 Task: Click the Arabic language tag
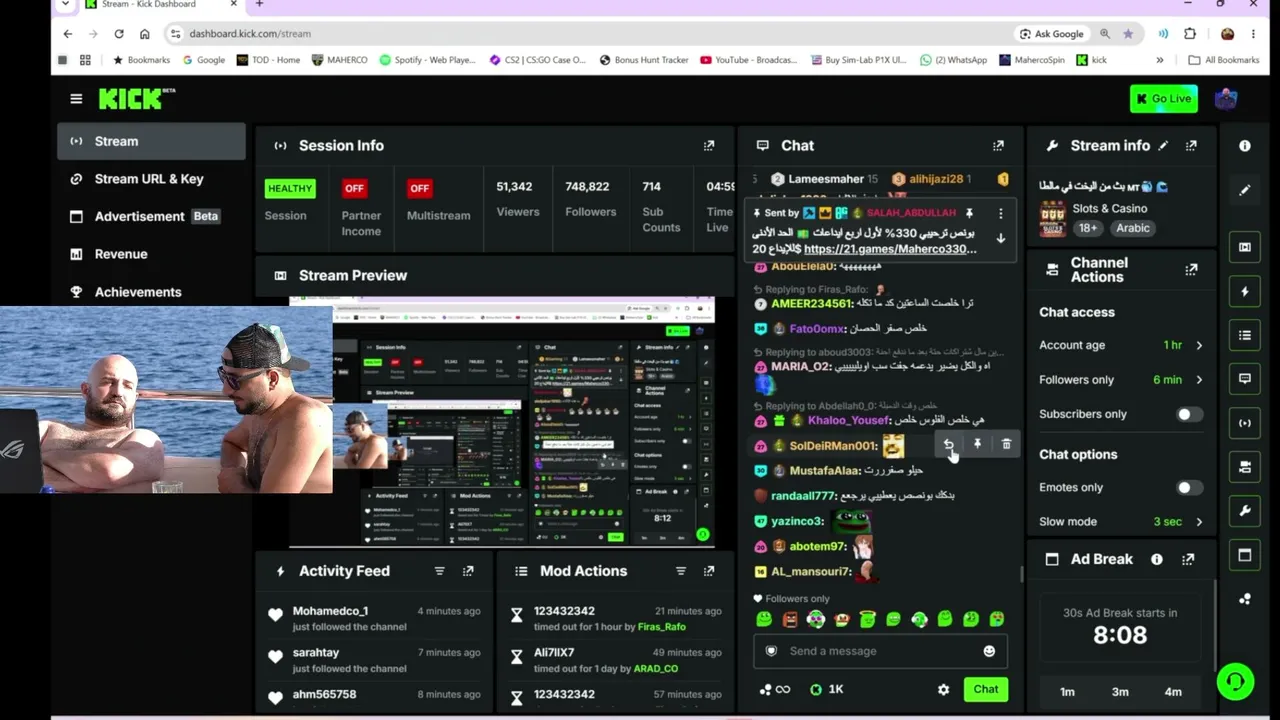click(1133, 228)
